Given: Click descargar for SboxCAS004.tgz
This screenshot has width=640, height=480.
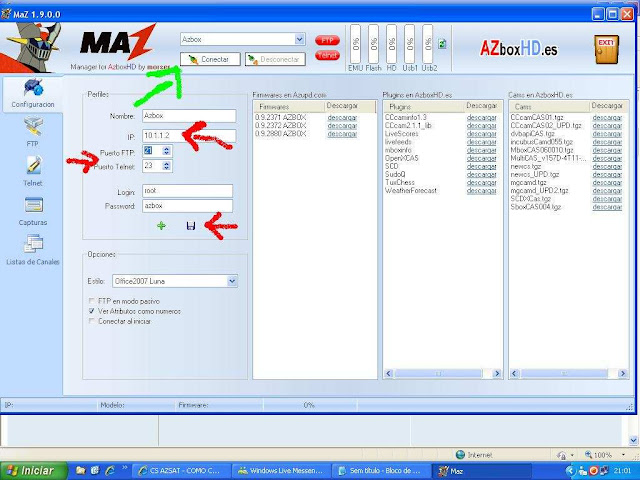Looking at the screenshot, I should 607,207.
